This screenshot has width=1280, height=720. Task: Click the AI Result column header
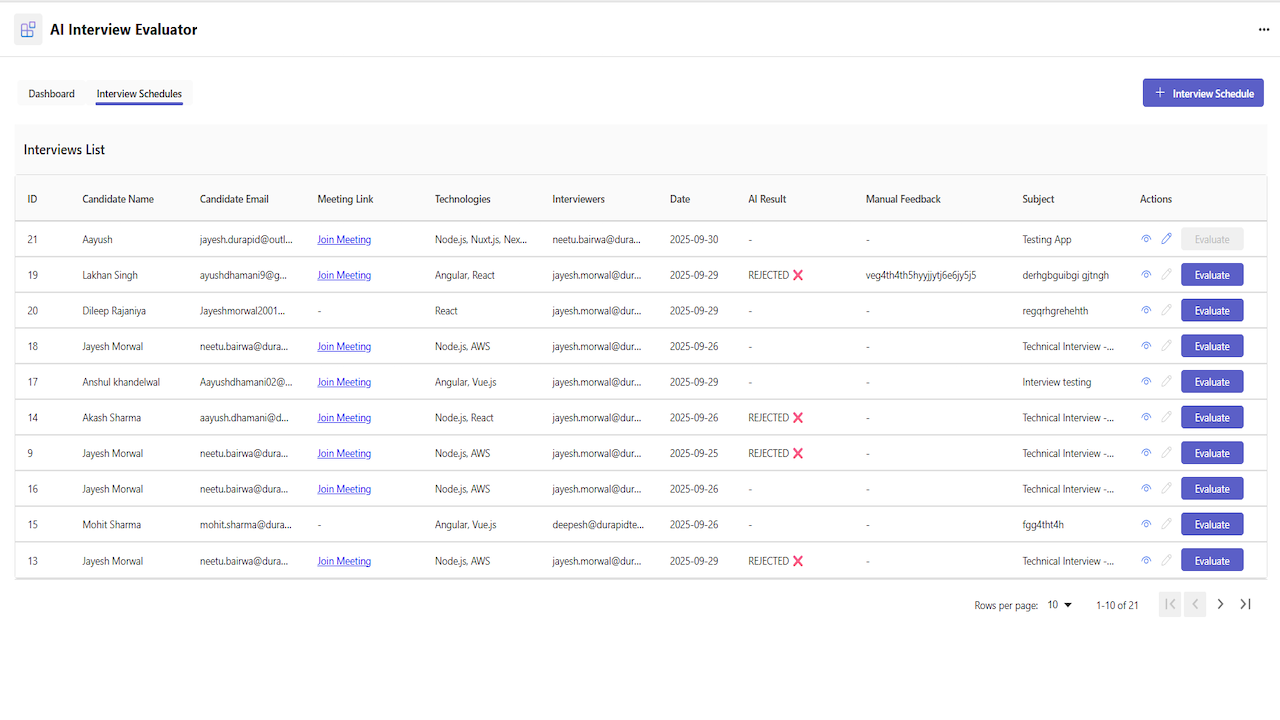[x=767, y=199]
